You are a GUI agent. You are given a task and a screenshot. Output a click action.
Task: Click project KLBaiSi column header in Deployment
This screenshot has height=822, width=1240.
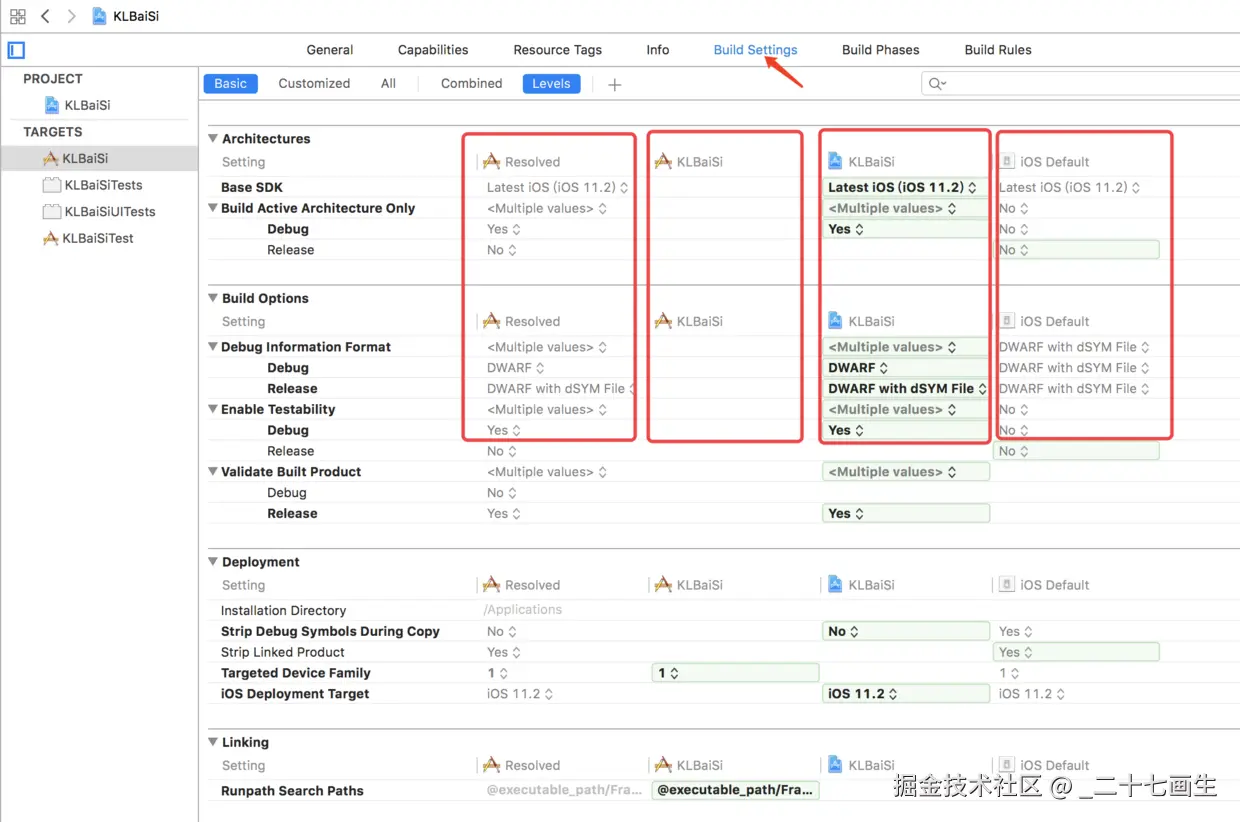(x=861, y=585)
